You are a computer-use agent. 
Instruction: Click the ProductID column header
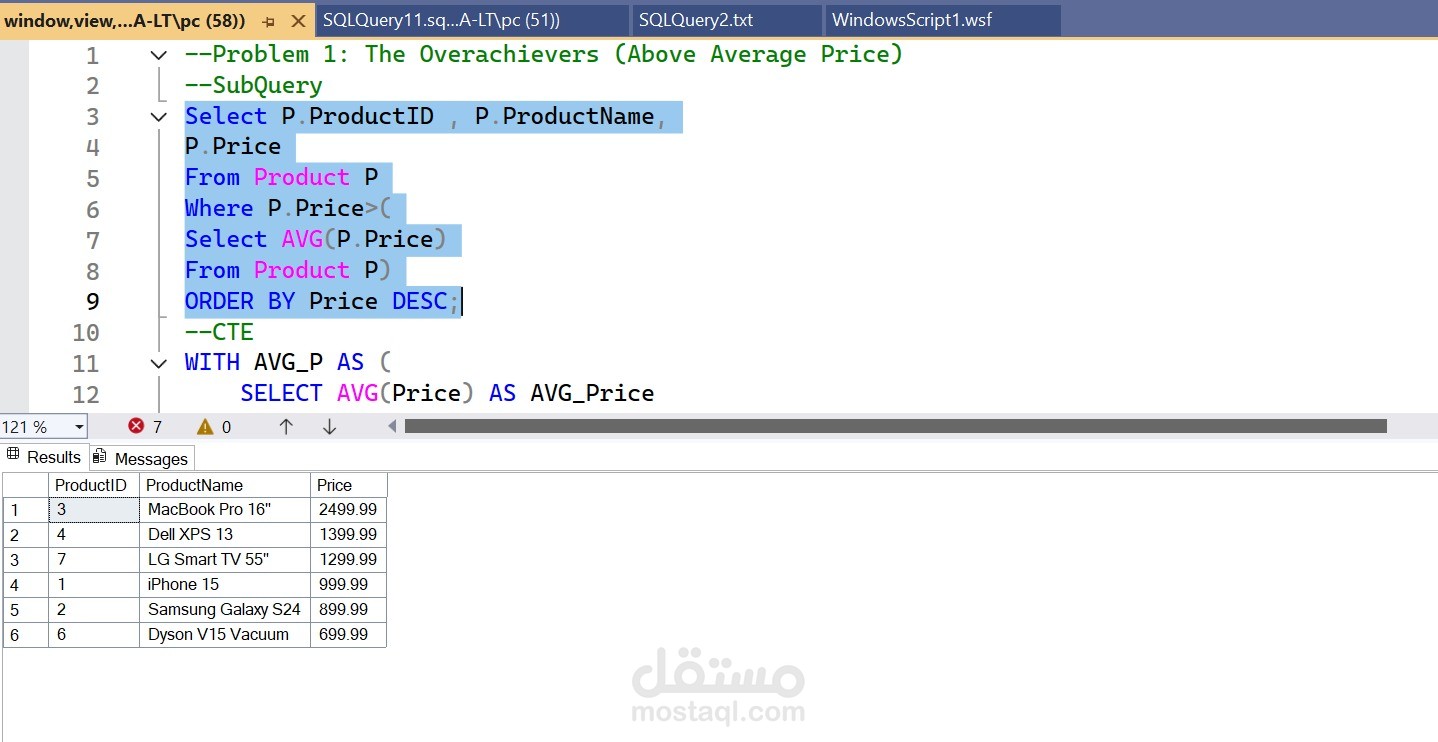[94, 485]
